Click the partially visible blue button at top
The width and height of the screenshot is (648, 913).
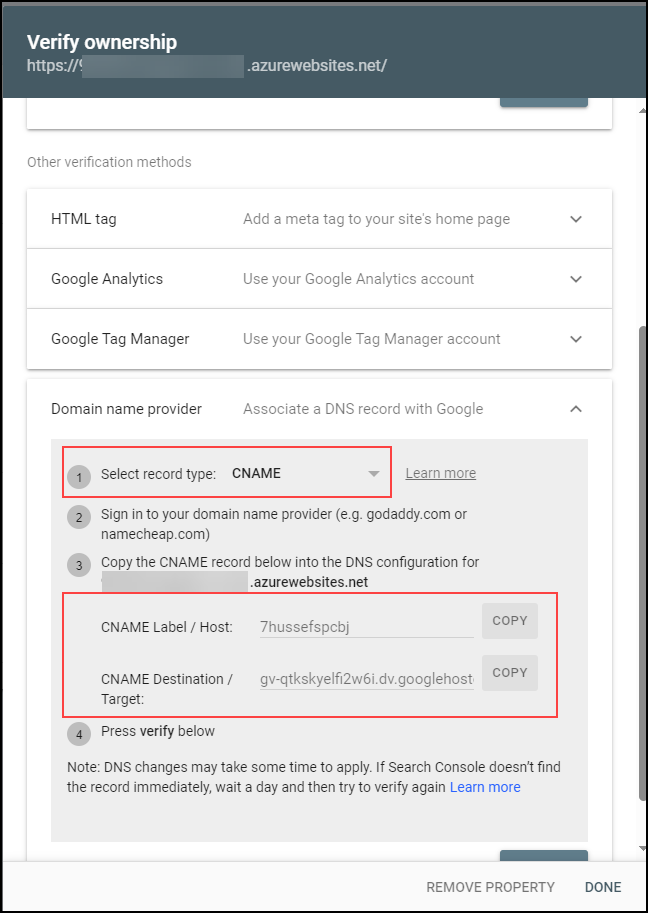click(x=543, y=101)
